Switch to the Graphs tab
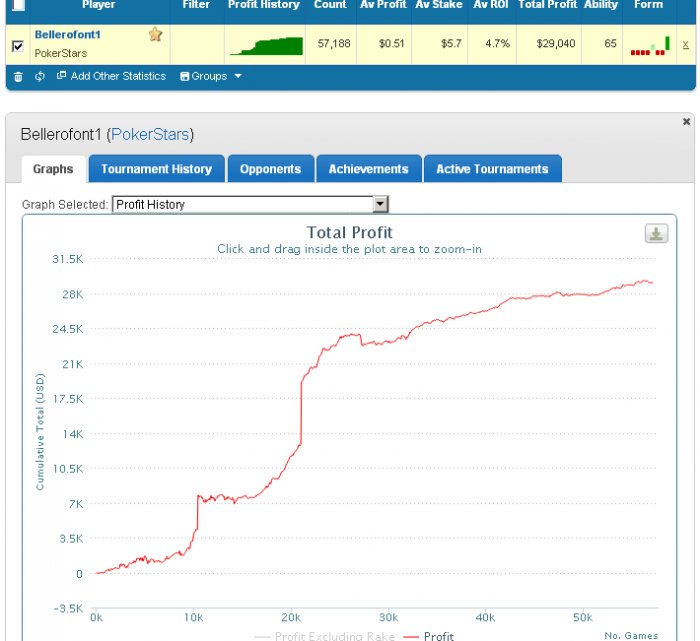The image size is (700, 641). point(53,169)
